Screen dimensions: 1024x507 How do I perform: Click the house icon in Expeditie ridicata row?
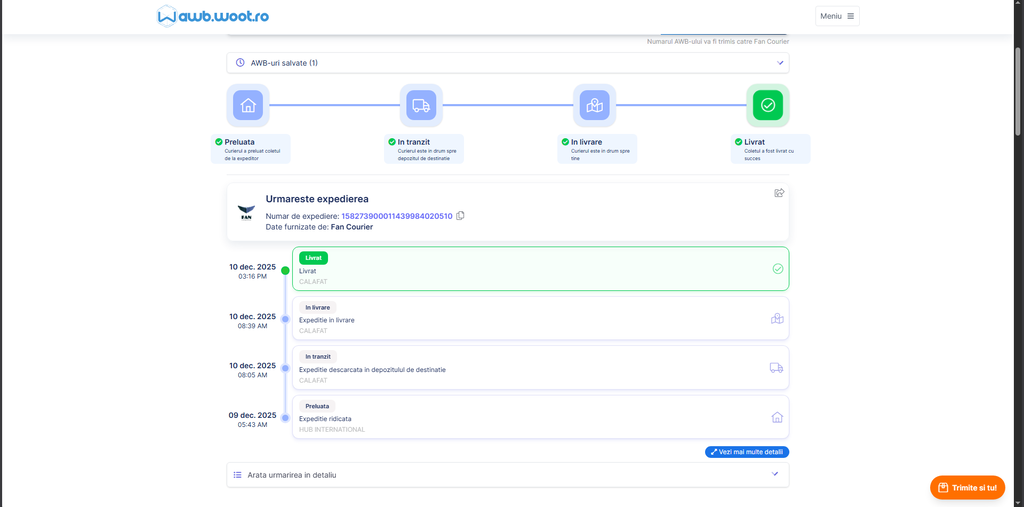point(777,417)
